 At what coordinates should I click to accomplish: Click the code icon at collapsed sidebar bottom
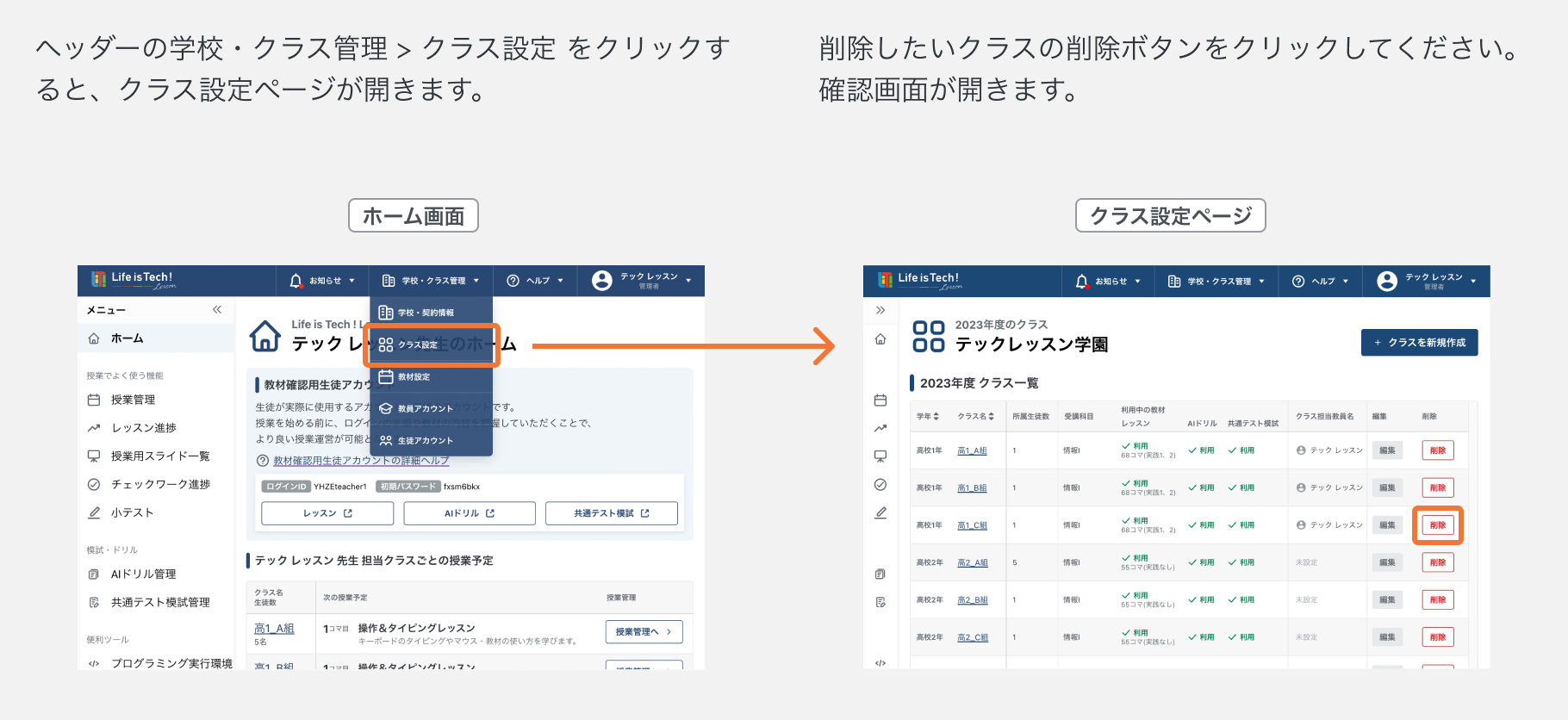[880, 663]
